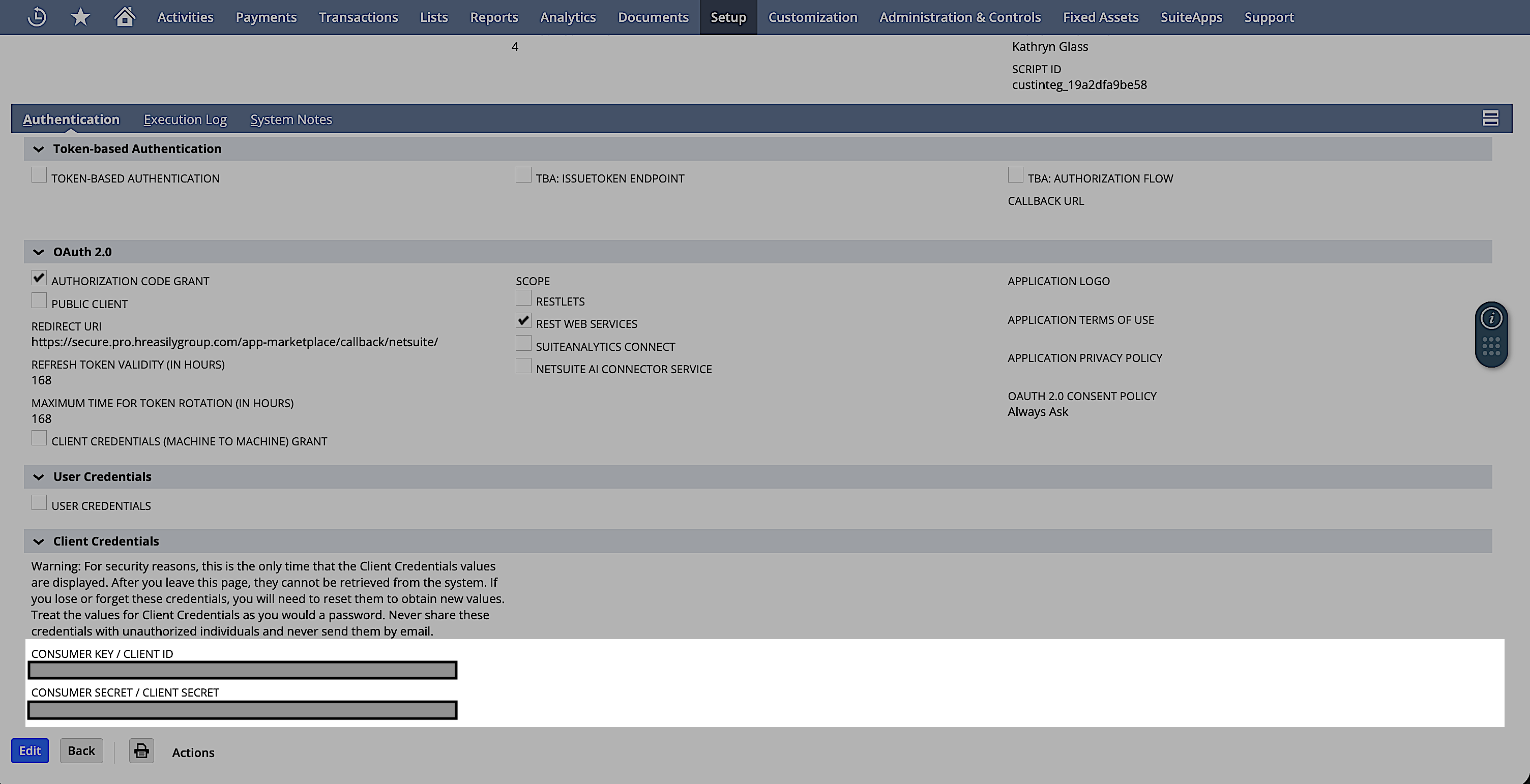1530x784 pixels.
Task: Click the Back button
Action: point(81,751)
